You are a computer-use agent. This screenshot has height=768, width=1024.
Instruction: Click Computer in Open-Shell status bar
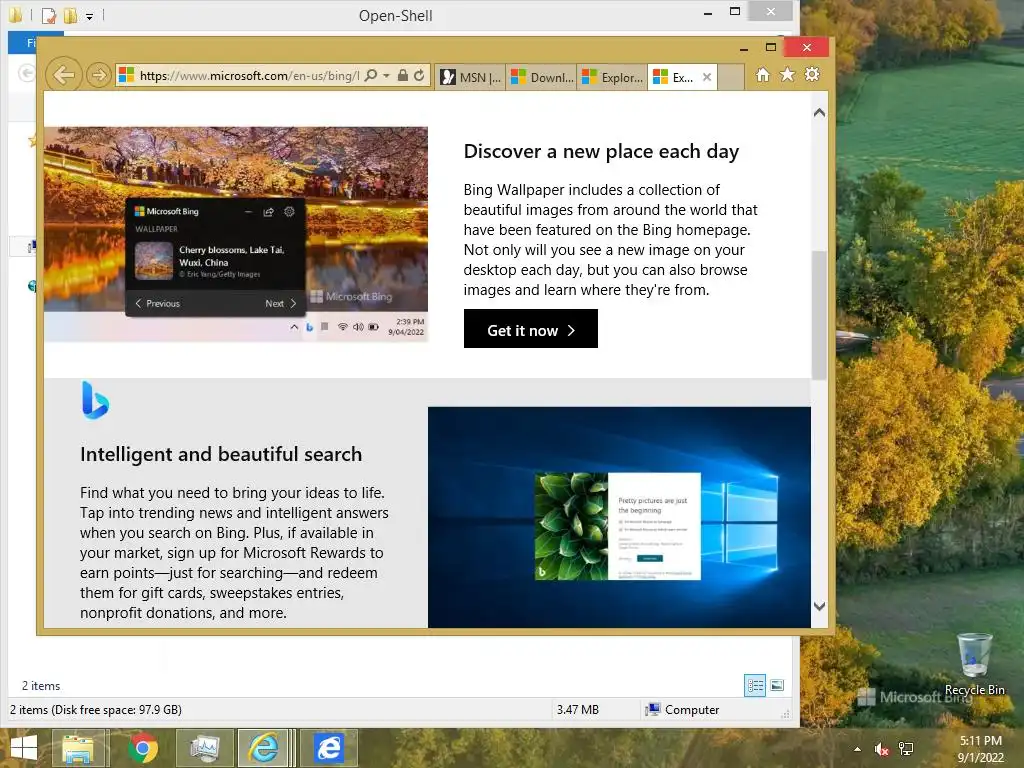coord(681,709)
